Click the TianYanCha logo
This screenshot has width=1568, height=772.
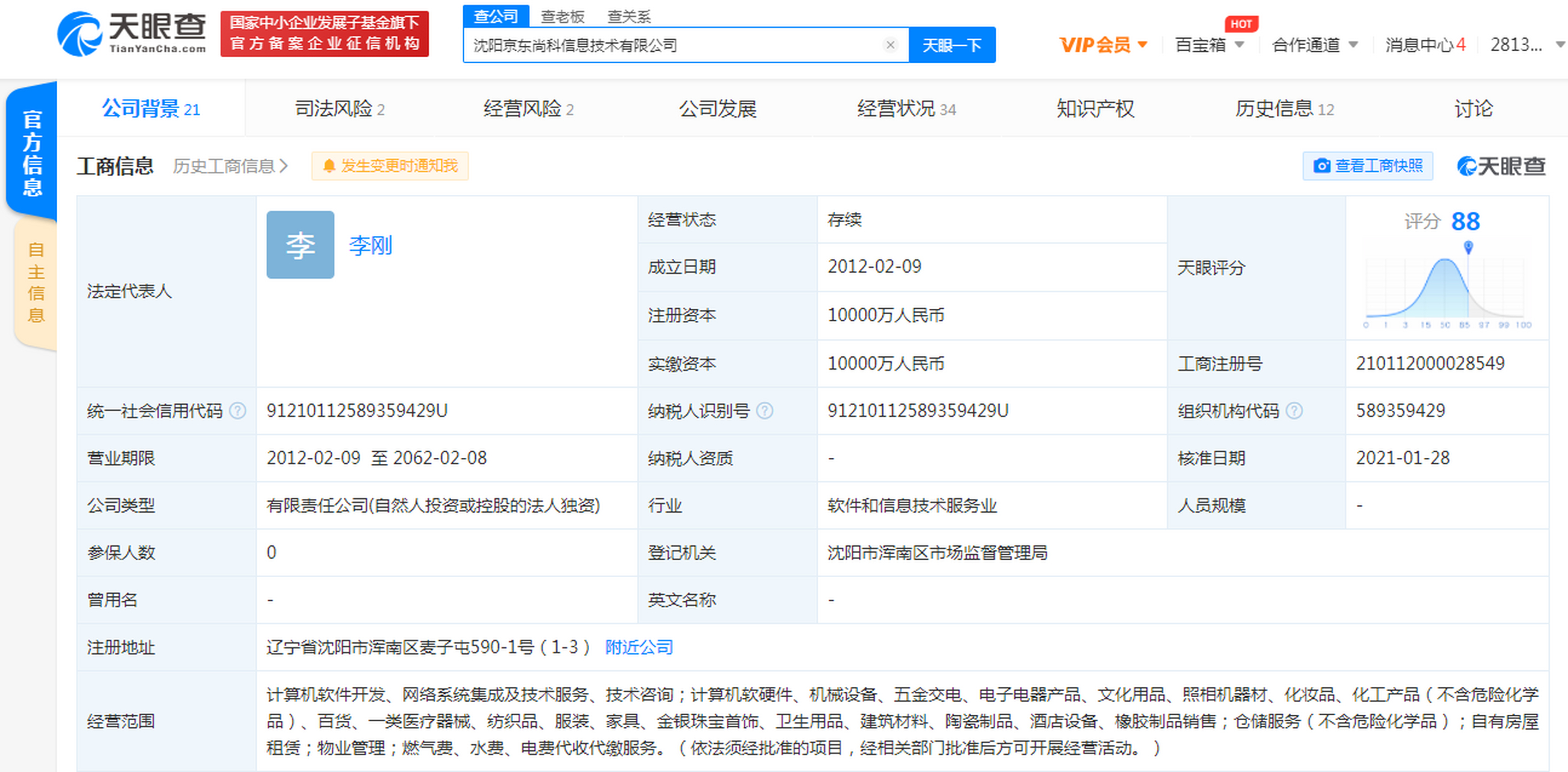pos(131,34)
